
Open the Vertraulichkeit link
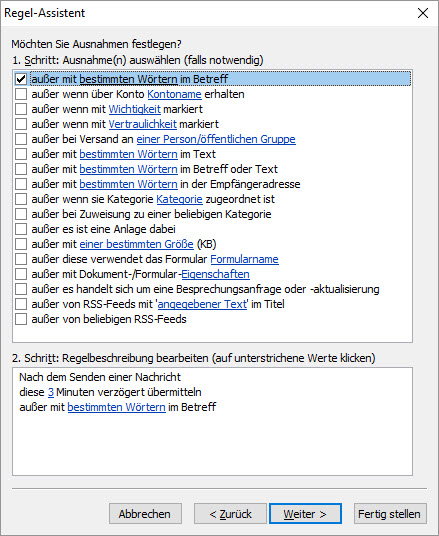[143, 124]
